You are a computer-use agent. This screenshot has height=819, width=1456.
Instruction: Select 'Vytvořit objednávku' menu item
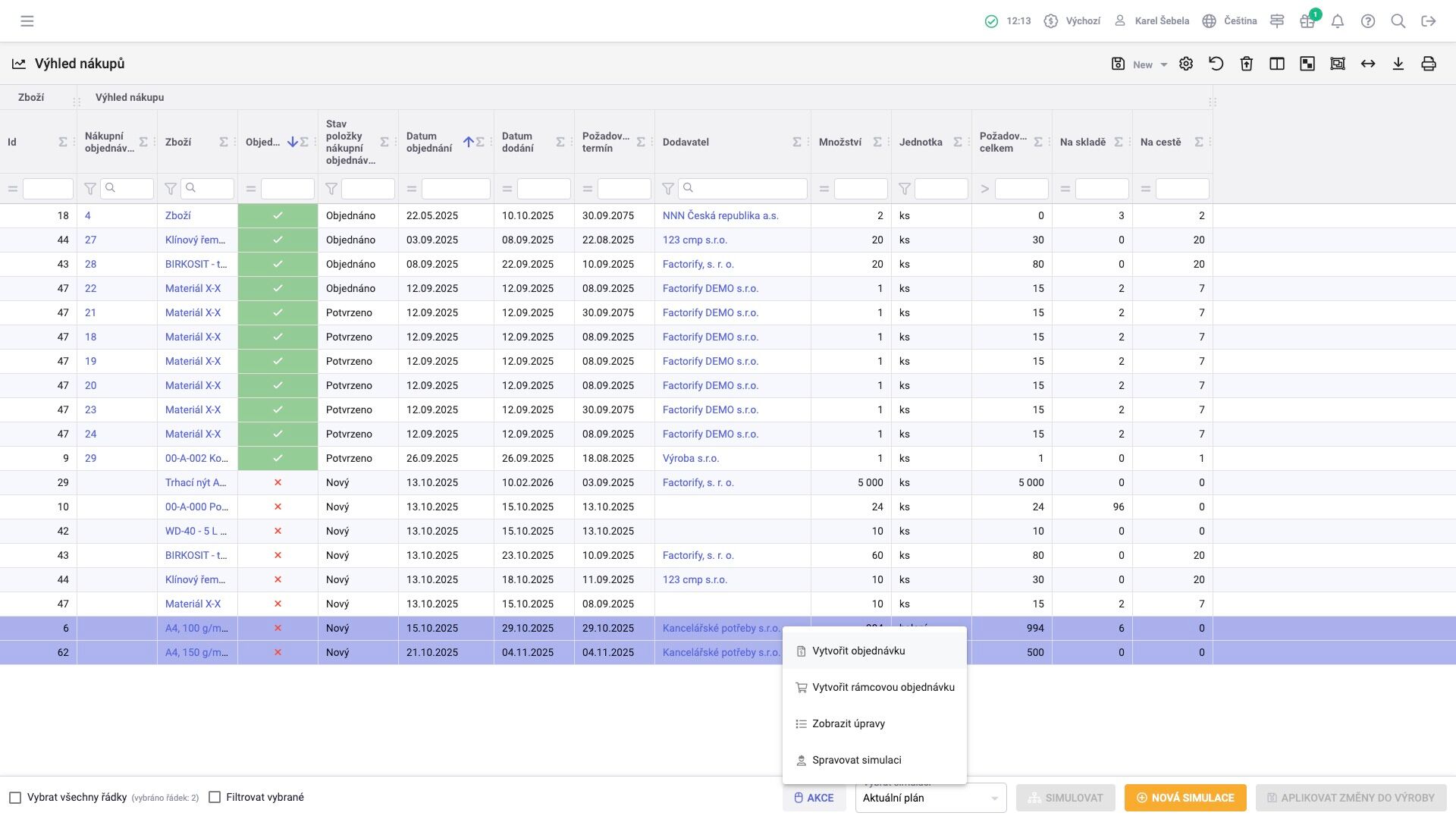(x=858, y=651)
